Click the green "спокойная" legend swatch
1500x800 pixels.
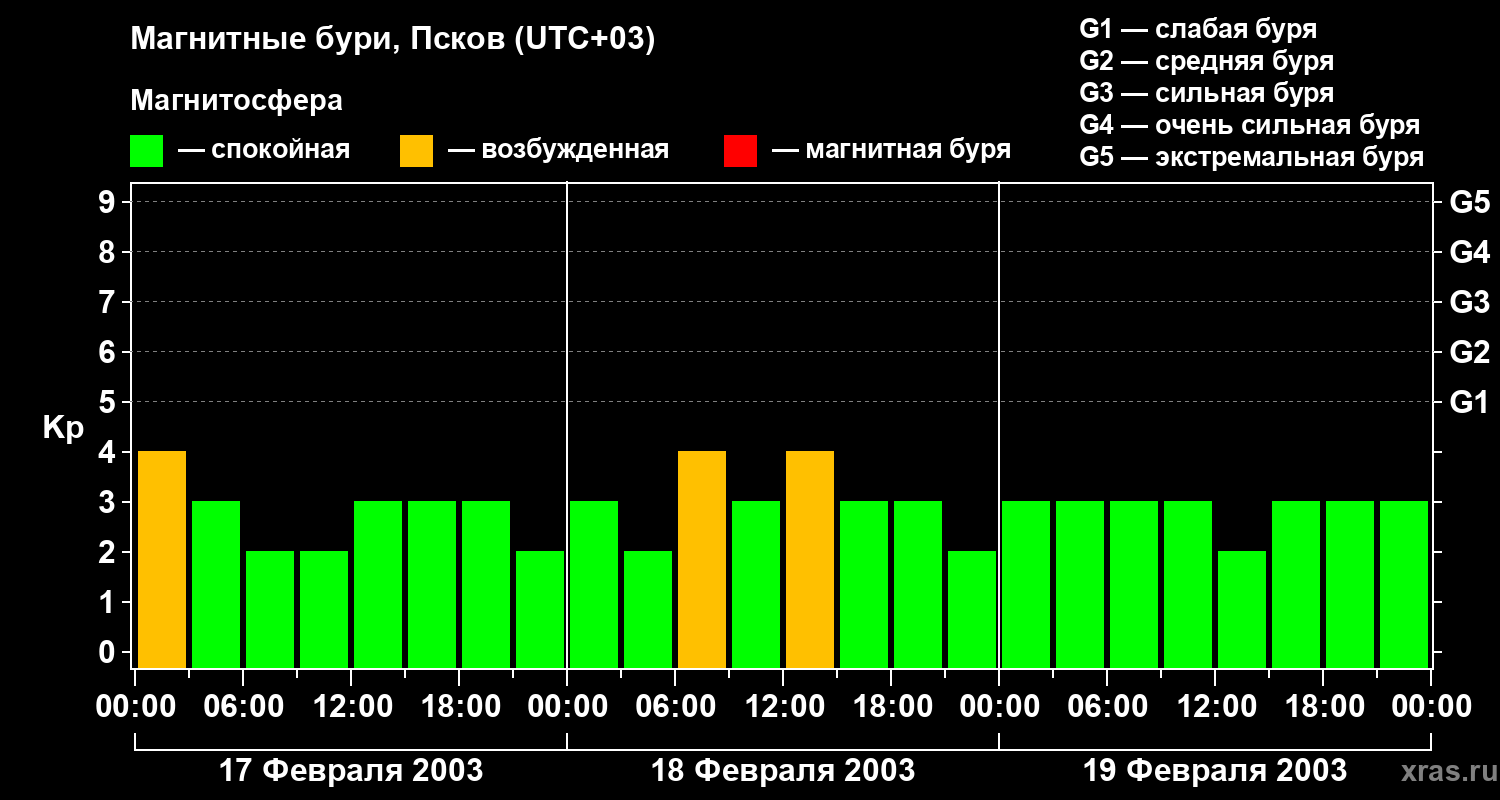[x=147, y=151]
